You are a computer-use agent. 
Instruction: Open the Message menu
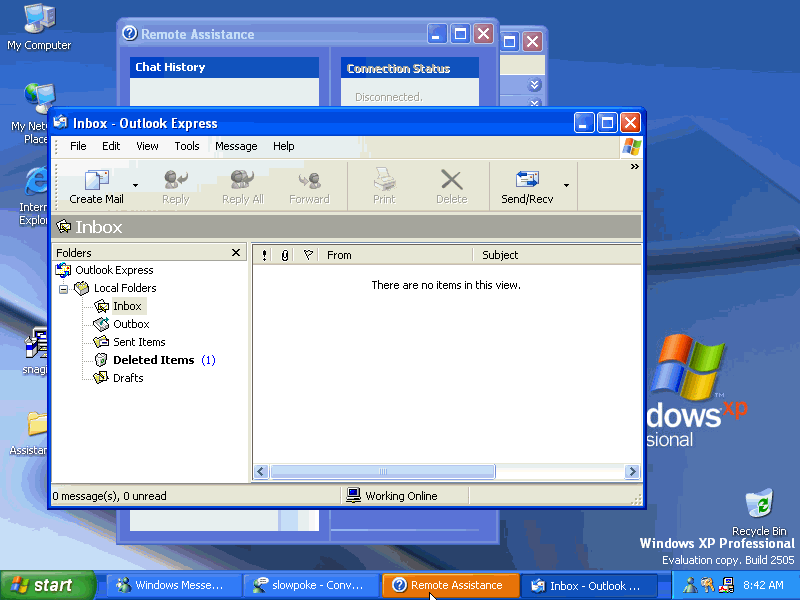click(236, 146)
